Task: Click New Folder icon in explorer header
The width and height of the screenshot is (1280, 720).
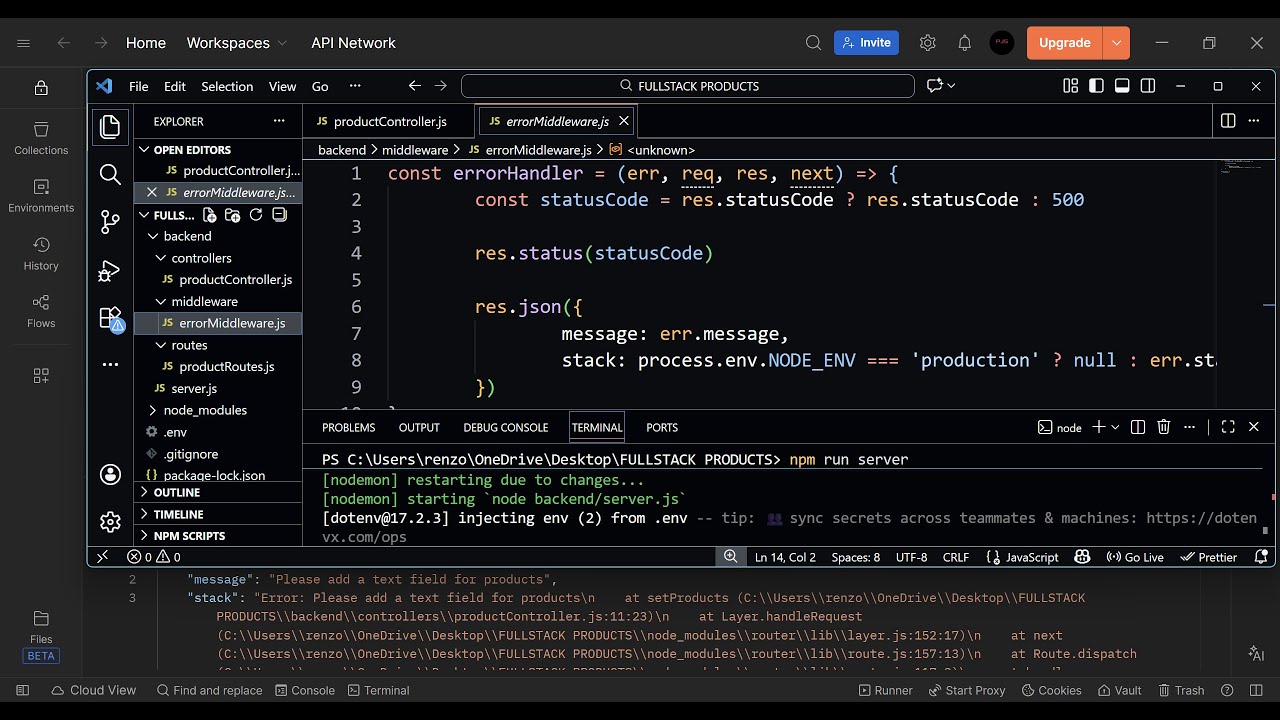Action: [x=232, y=215]
